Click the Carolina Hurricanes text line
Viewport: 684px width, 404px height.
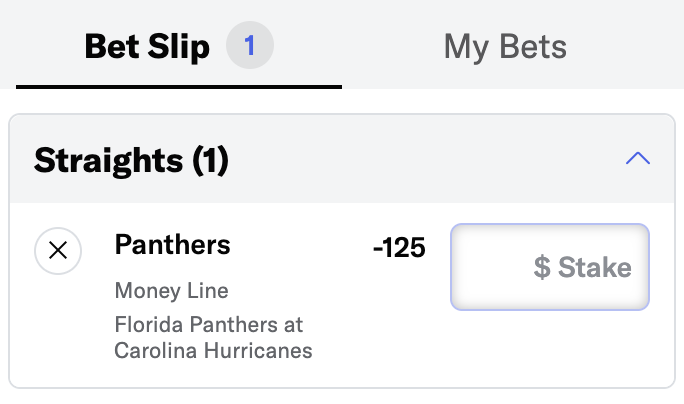pos(213,351)
